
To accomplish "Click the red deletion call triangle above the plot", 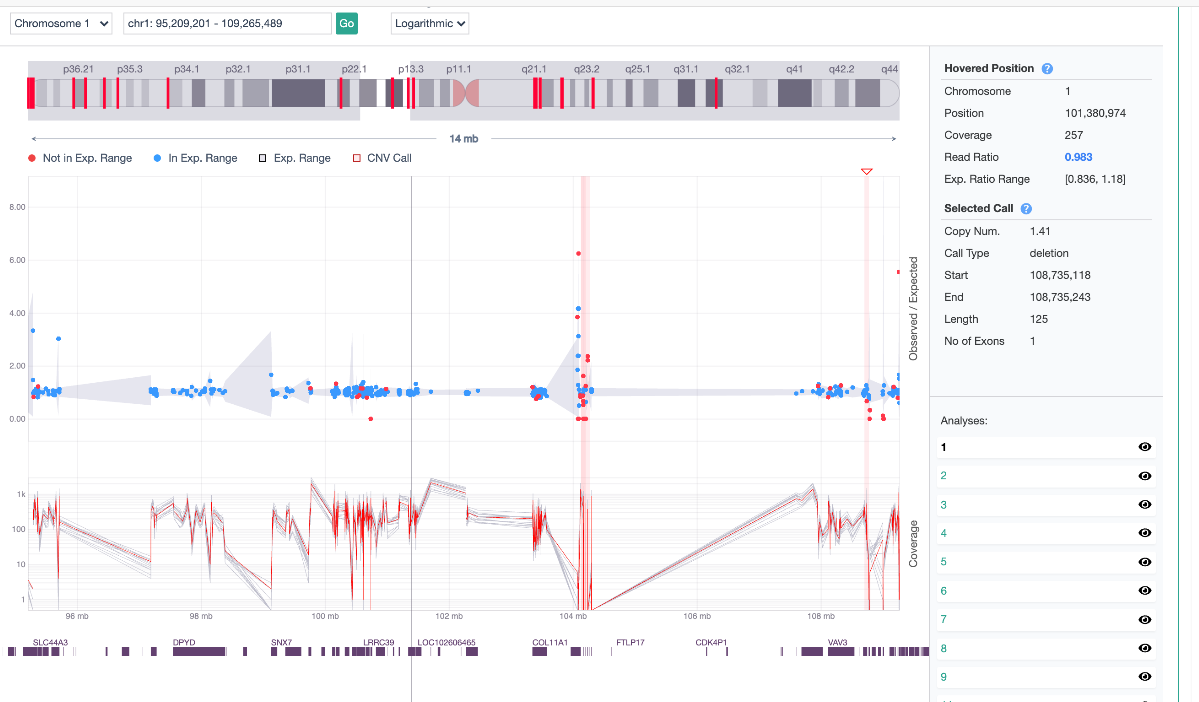I will coord(866,172).
